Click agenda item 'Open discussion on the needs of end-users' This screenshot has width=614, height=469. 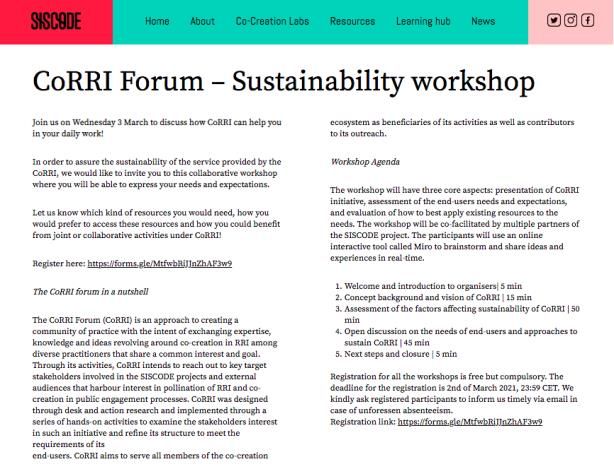click(460, 337)
